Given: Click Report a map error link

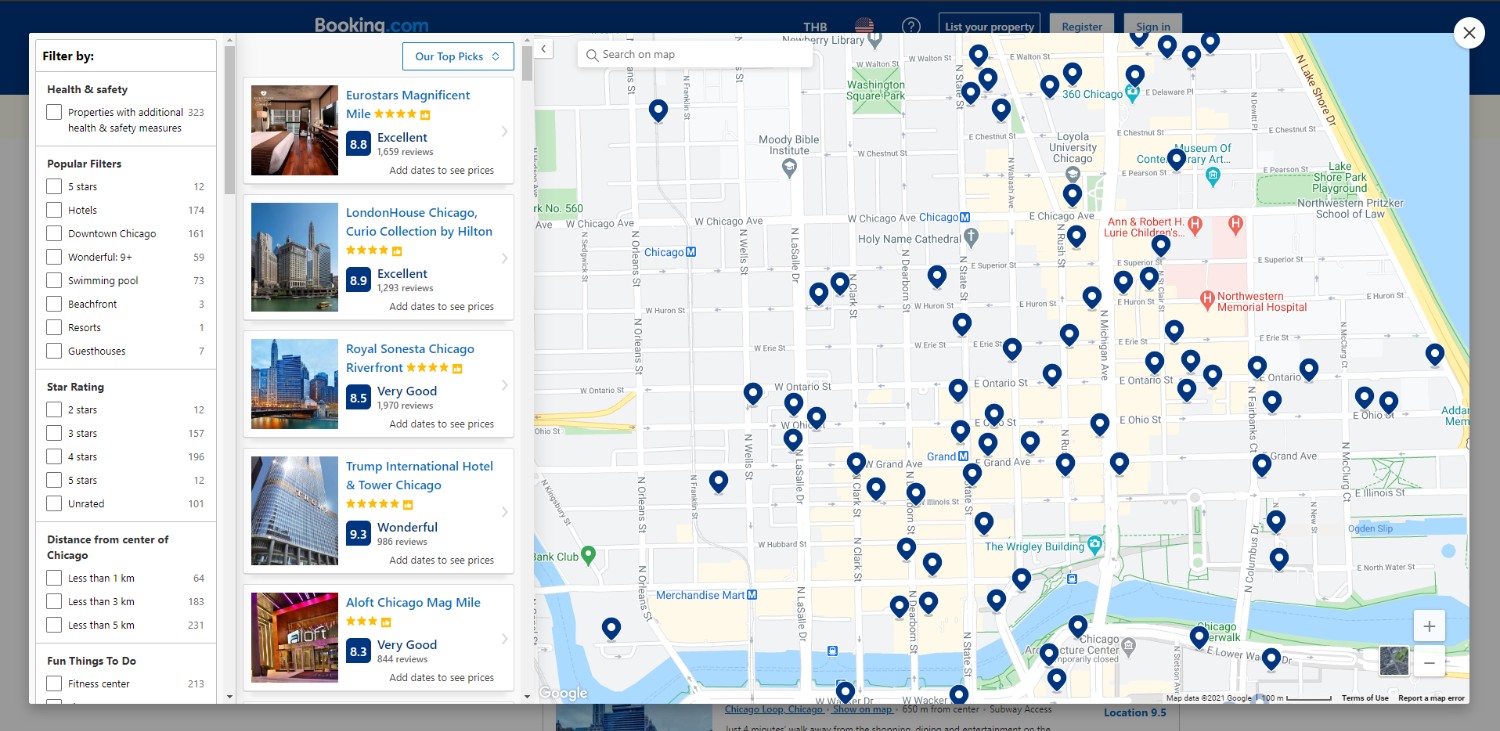Looking at the screenshot, I should [x=1431, y=698].
